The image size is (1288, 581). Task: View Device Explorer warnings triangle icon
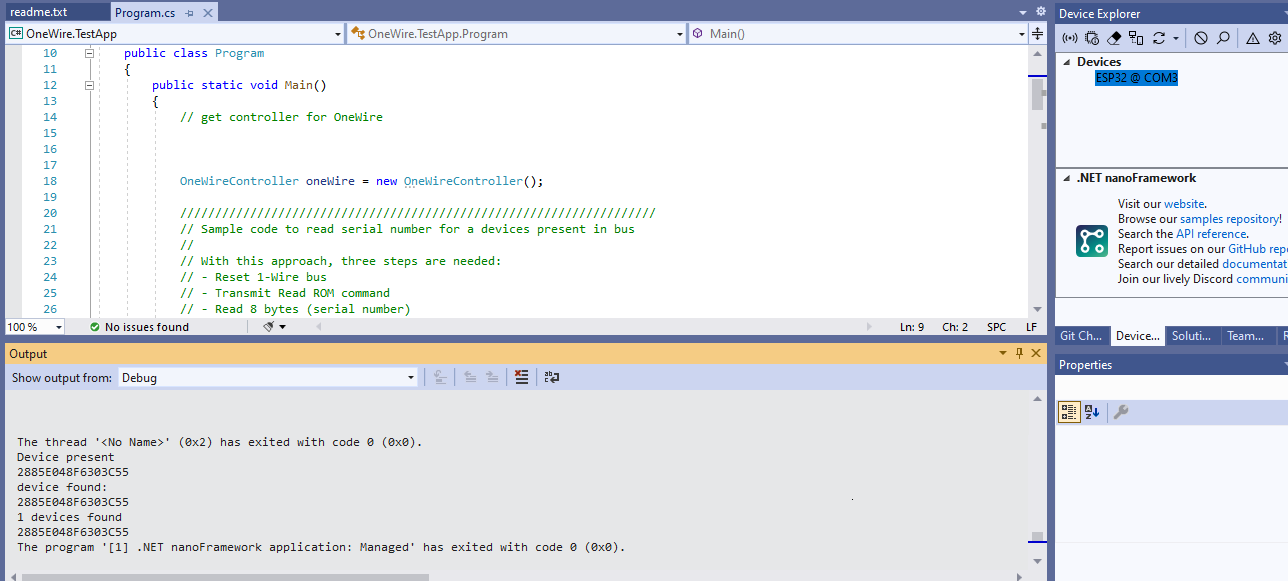pyautogui.click(x=1252, y=38)
